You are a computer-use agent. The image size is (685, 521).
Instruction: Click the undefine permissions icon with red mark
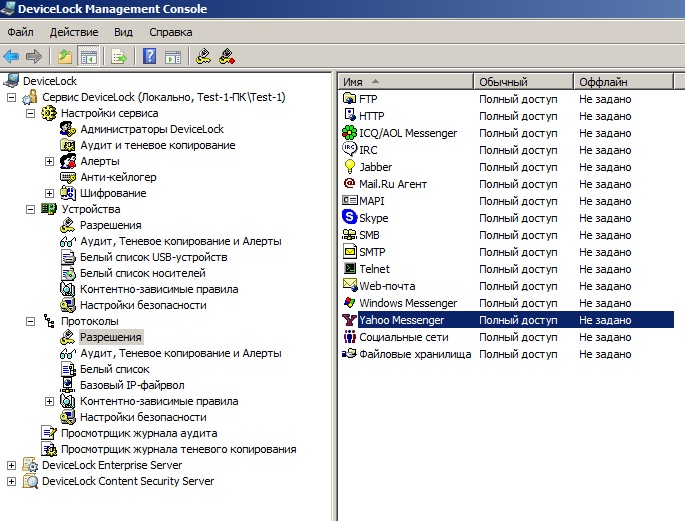(227, 56)
